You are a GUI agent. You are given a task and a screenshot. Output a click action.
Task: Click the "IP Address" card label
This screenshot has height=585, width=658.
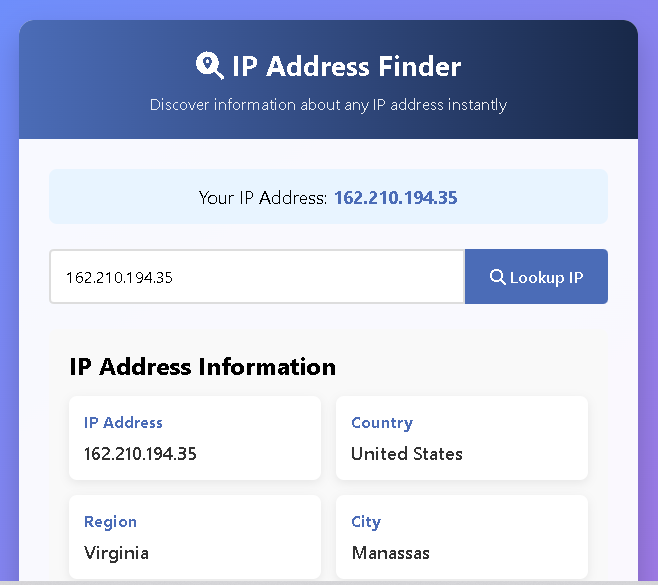123,423
